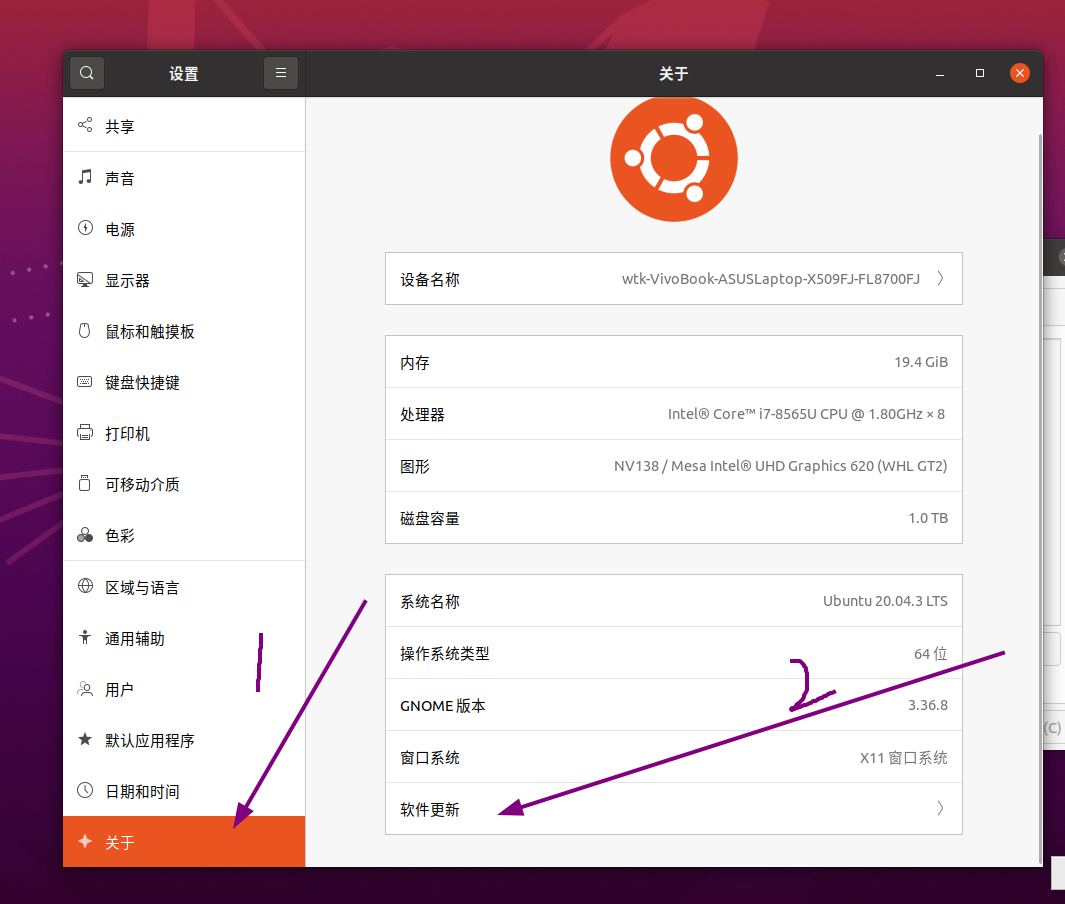The width and height of the screenshot is (1065, 904).
Task: Click the 窗口系统 label
Action: pyautogui.click(x=430, y=758)
